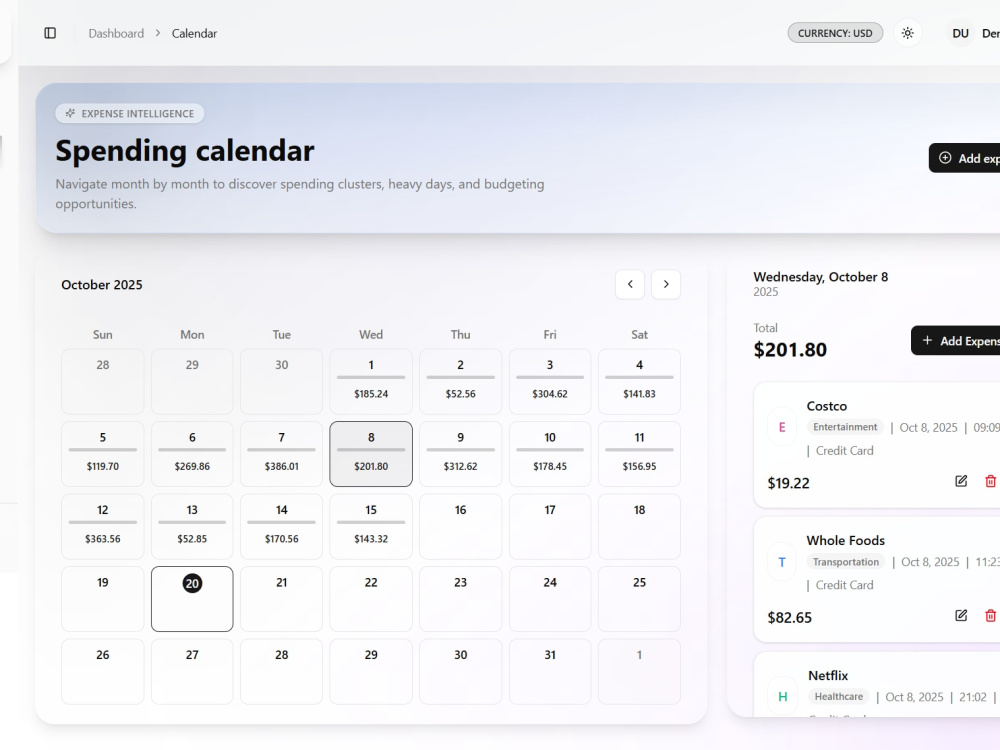Click the Whole Foods expense title
This screenshot has height=750, width=1000.
(846, 540)
